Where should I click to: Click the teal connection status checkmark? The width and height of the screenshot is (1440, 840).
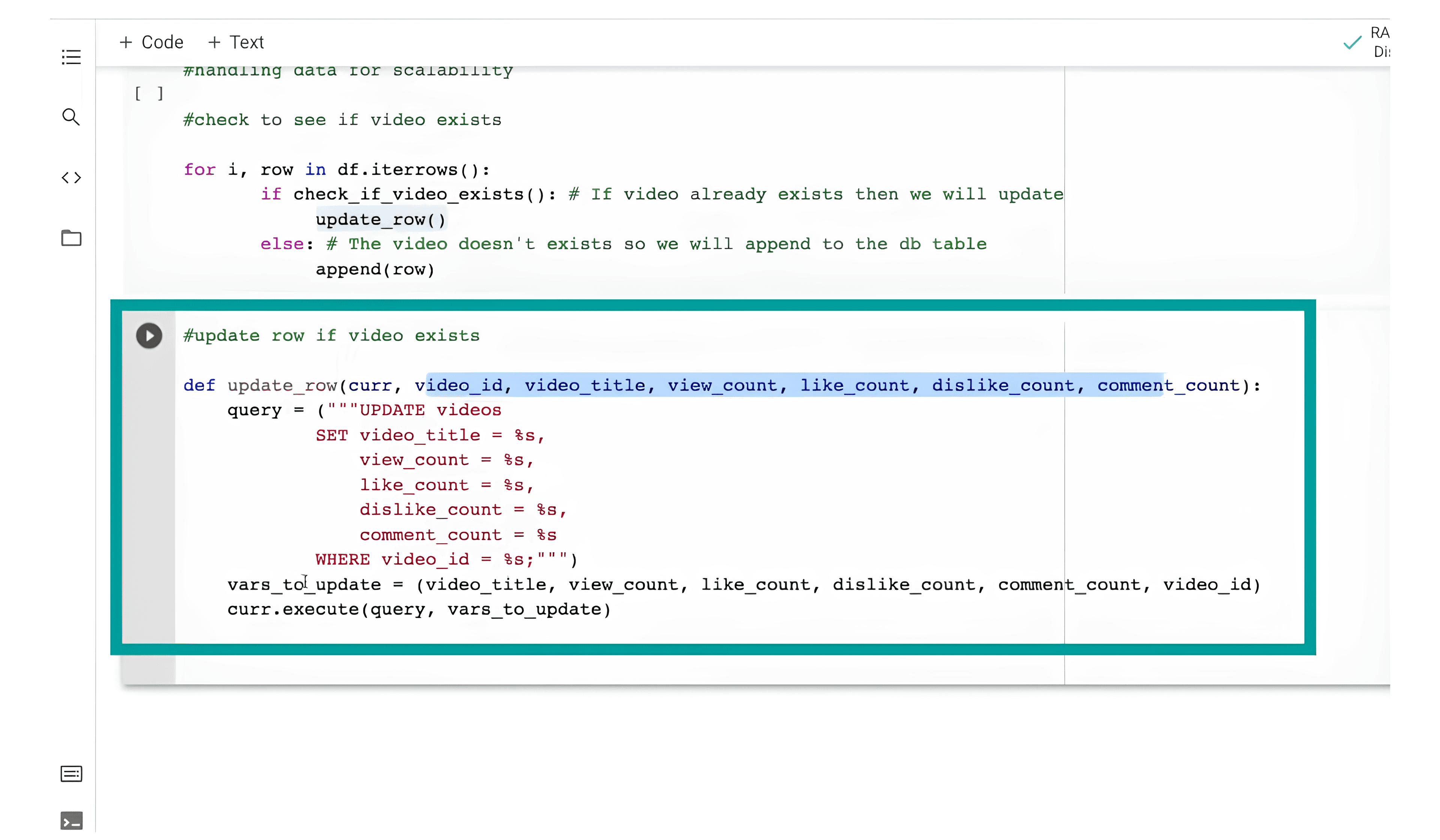[1353, 43]
